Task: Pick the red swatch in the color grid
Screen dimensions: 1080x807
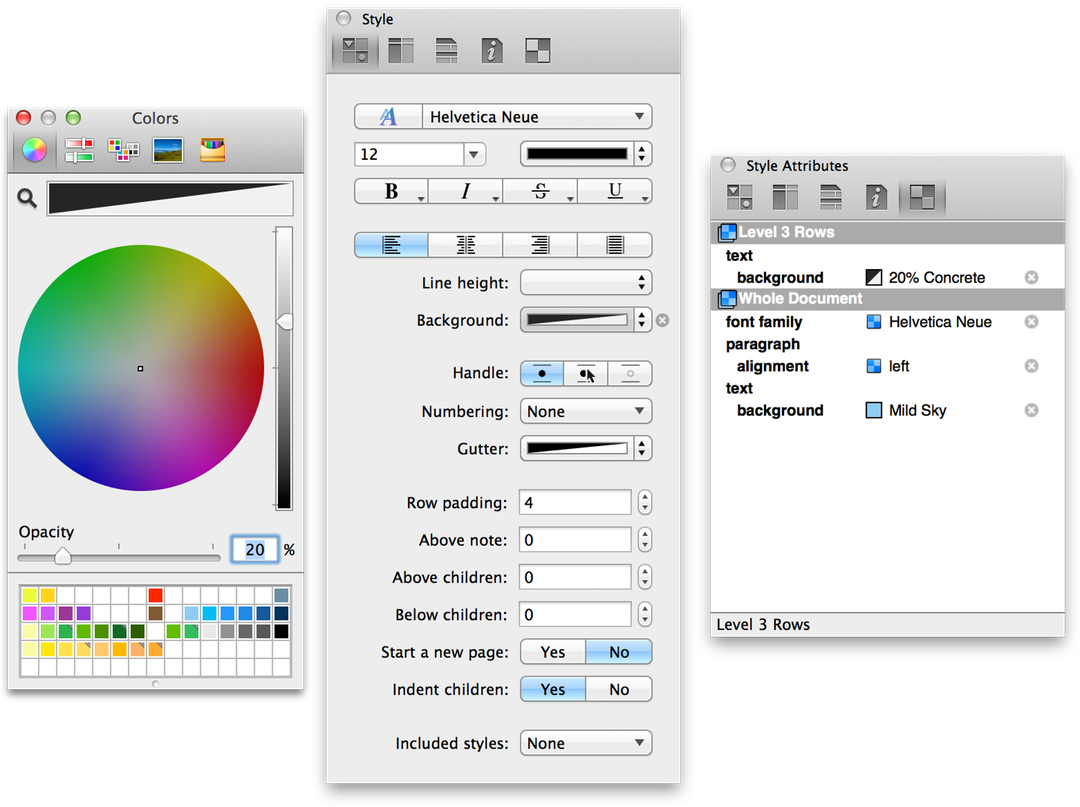Action: point(156,595)
